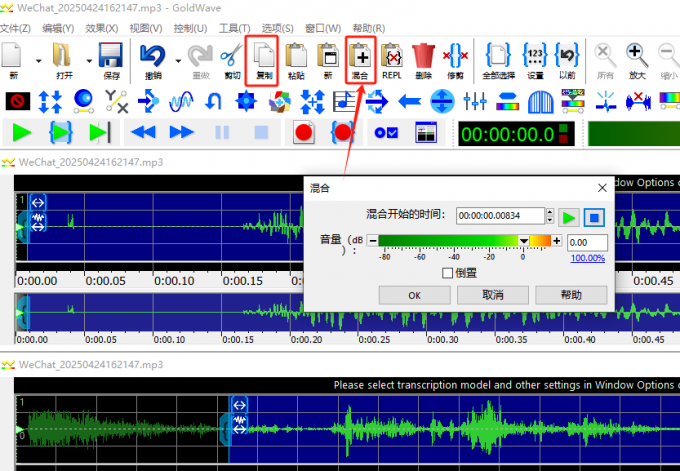Click the 混合开始的时间 time input field
The height and width of the screenshot is (471, 680).
[x=500, y=216]
